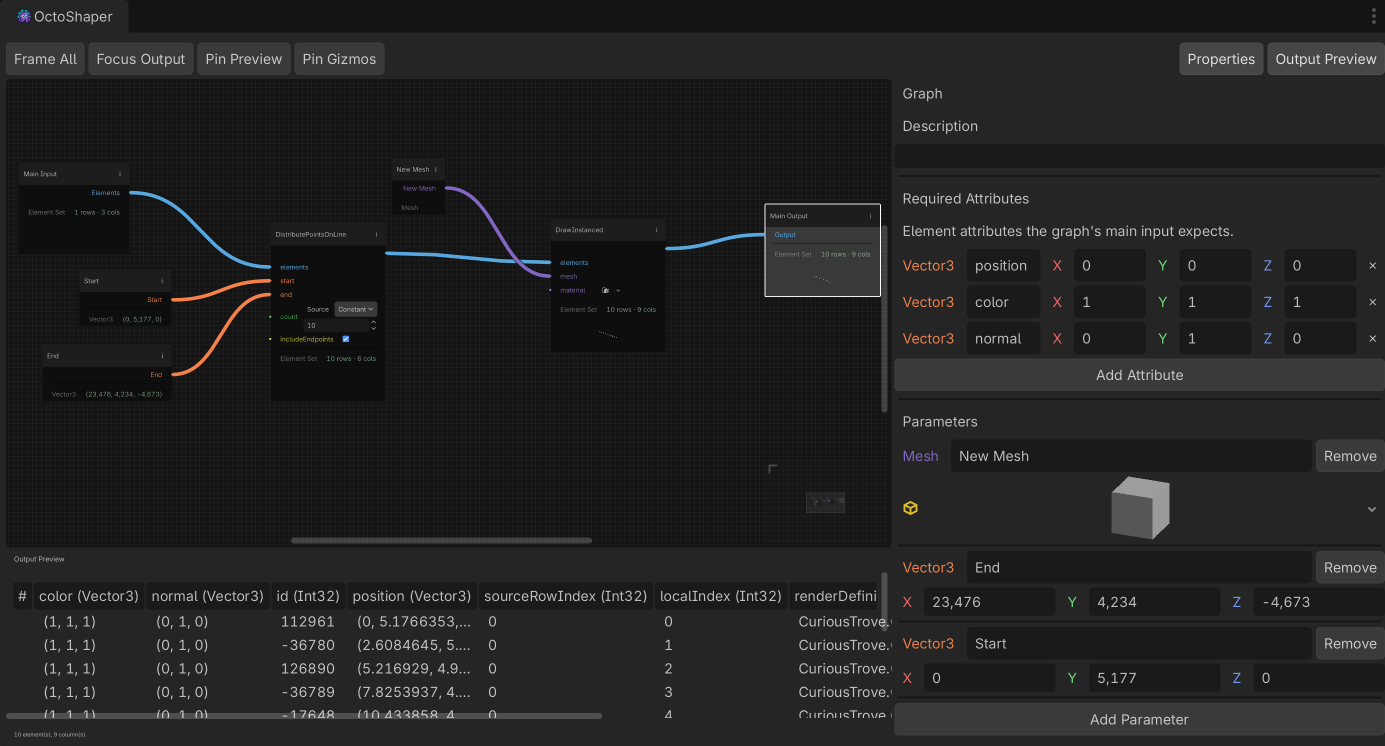Viewport: 1385px width, 746px height.
Task: Edit the Start parameter Y value 5,177
Action: [1154, 678]
